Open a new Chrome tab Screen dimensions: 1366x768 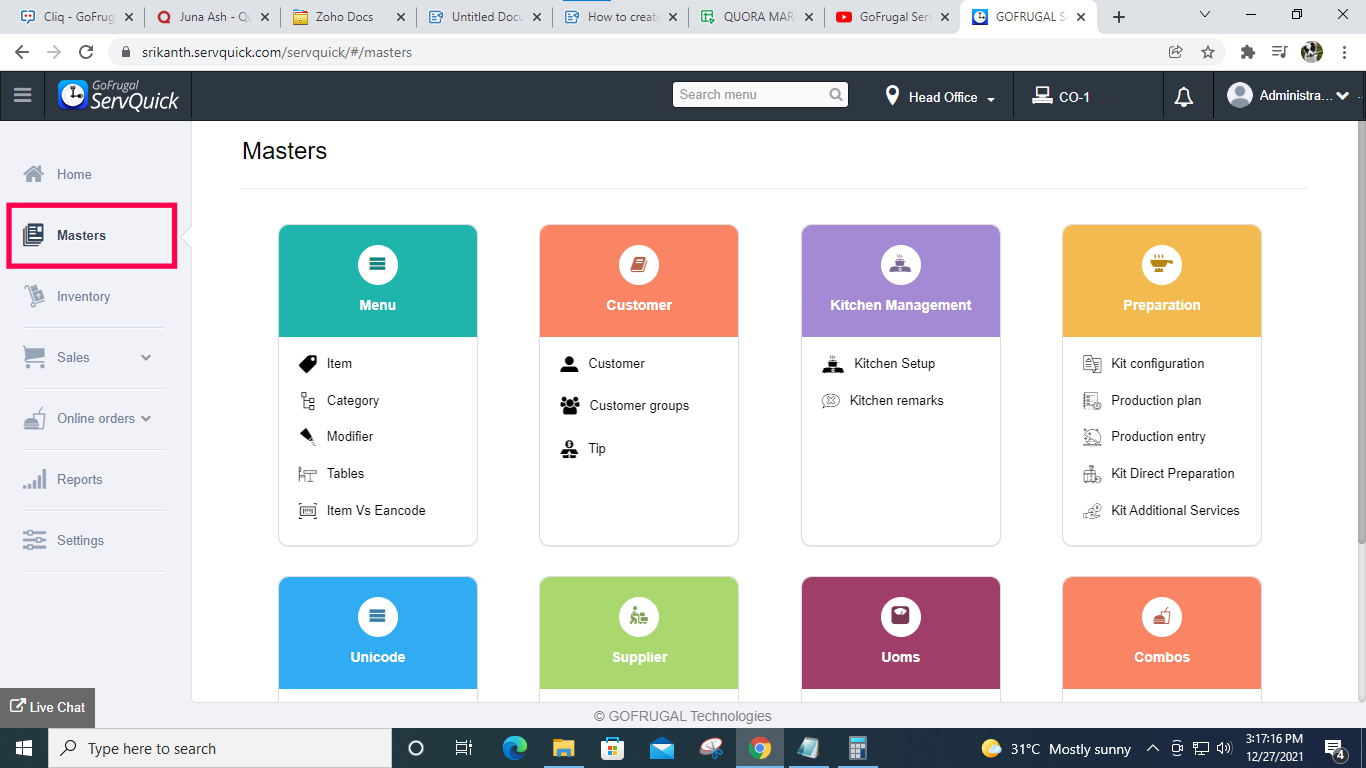pyautogui.click(x=1119, y=17)
